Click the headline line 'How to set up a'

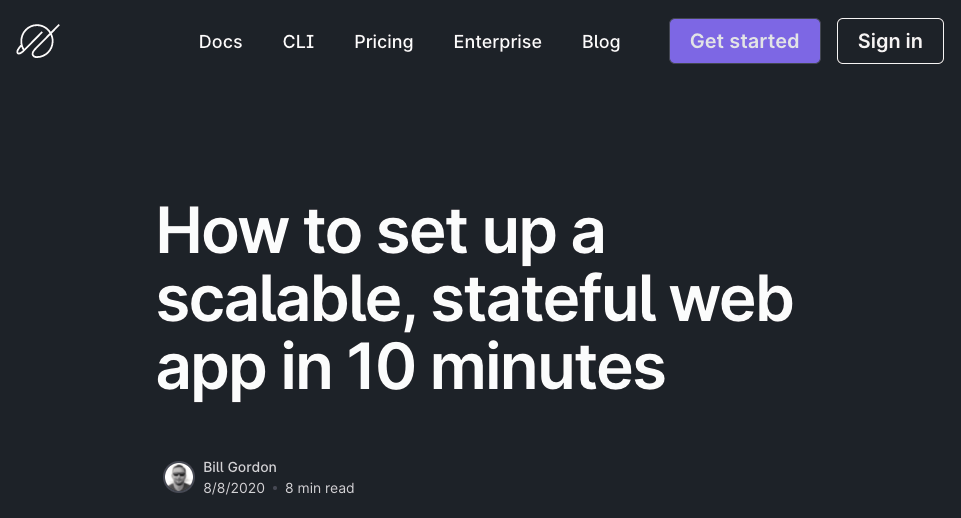381,232
